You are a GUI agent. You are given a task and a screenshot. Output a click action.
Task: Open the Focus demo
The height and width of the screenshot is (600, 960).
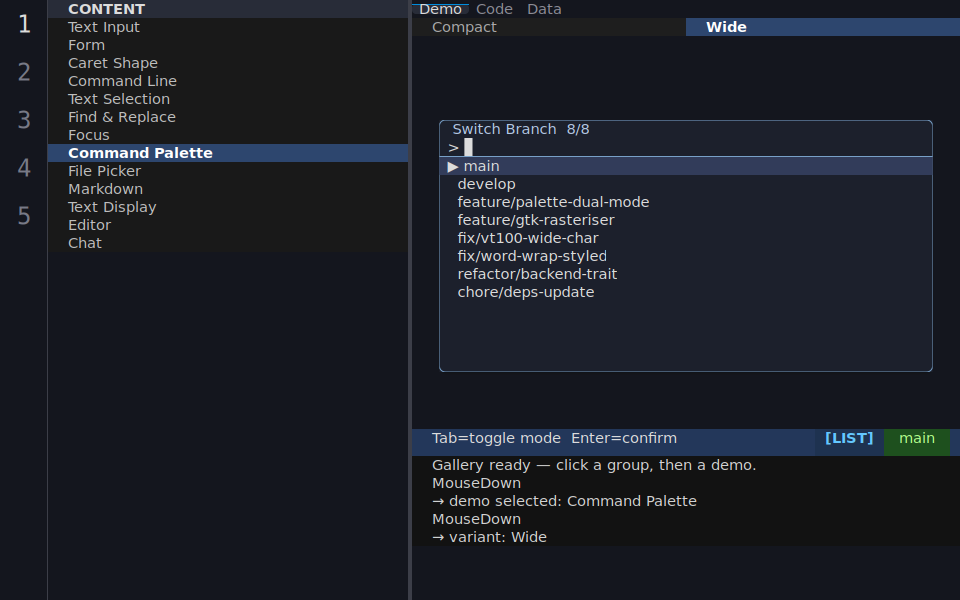click(228, 135)
